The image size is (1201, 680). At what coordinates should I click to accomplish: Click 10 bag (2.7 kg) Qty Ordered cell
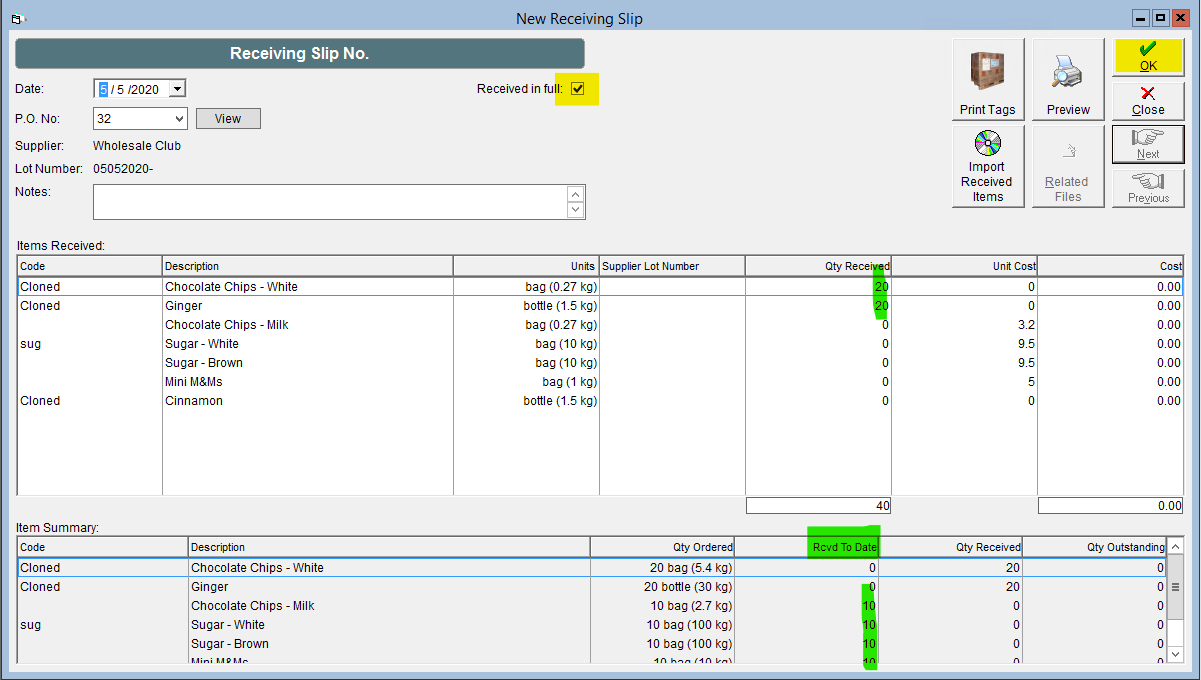662,606
